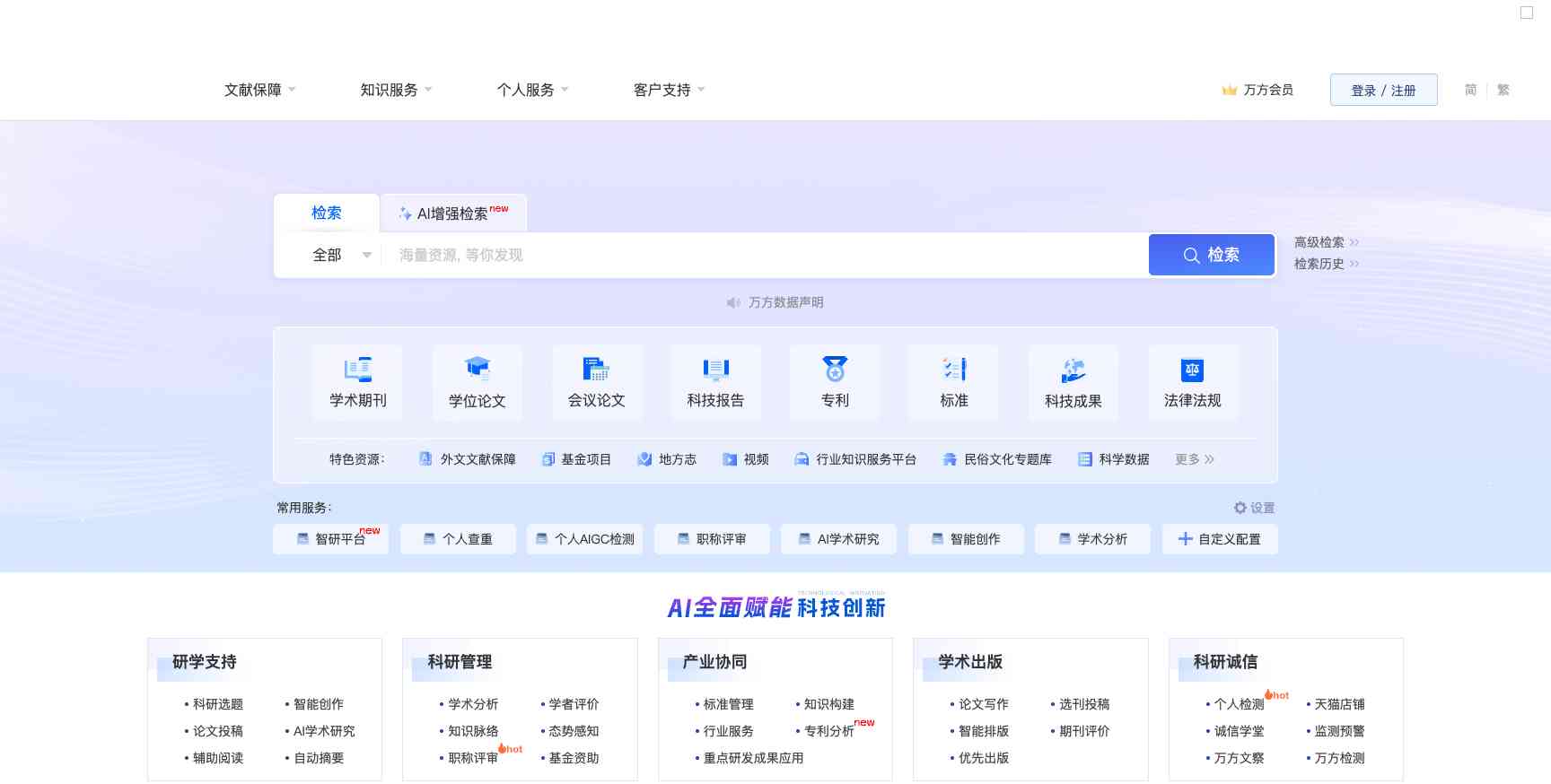Click the blue 检索 search button

point(1211,256)
